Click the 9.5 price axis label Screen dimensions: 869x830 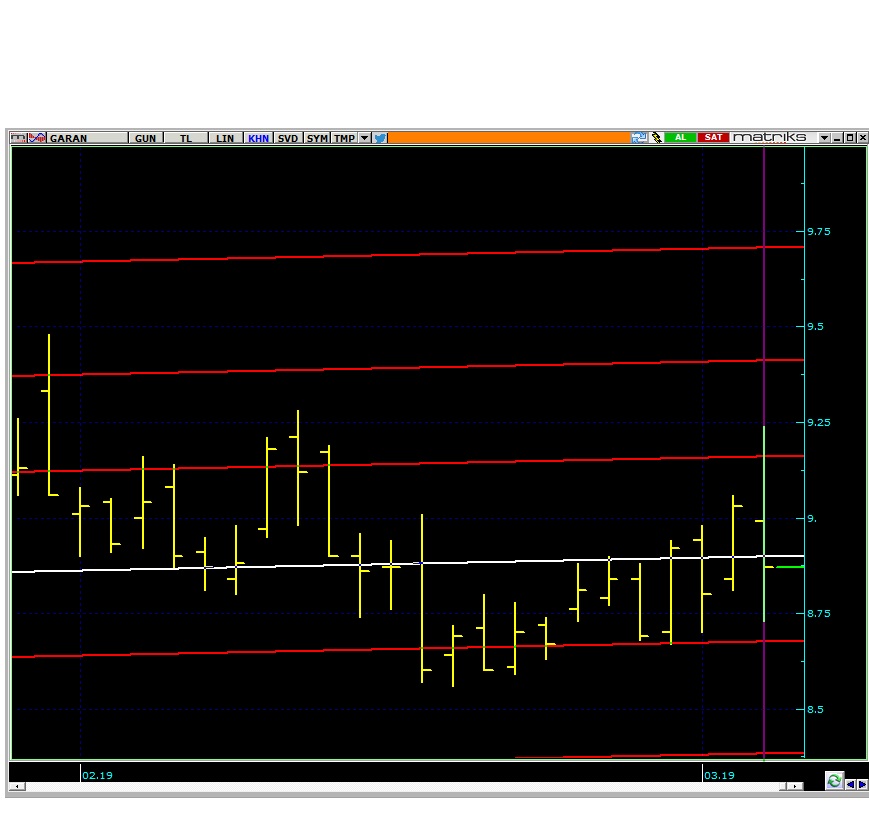tap(815, 326)
